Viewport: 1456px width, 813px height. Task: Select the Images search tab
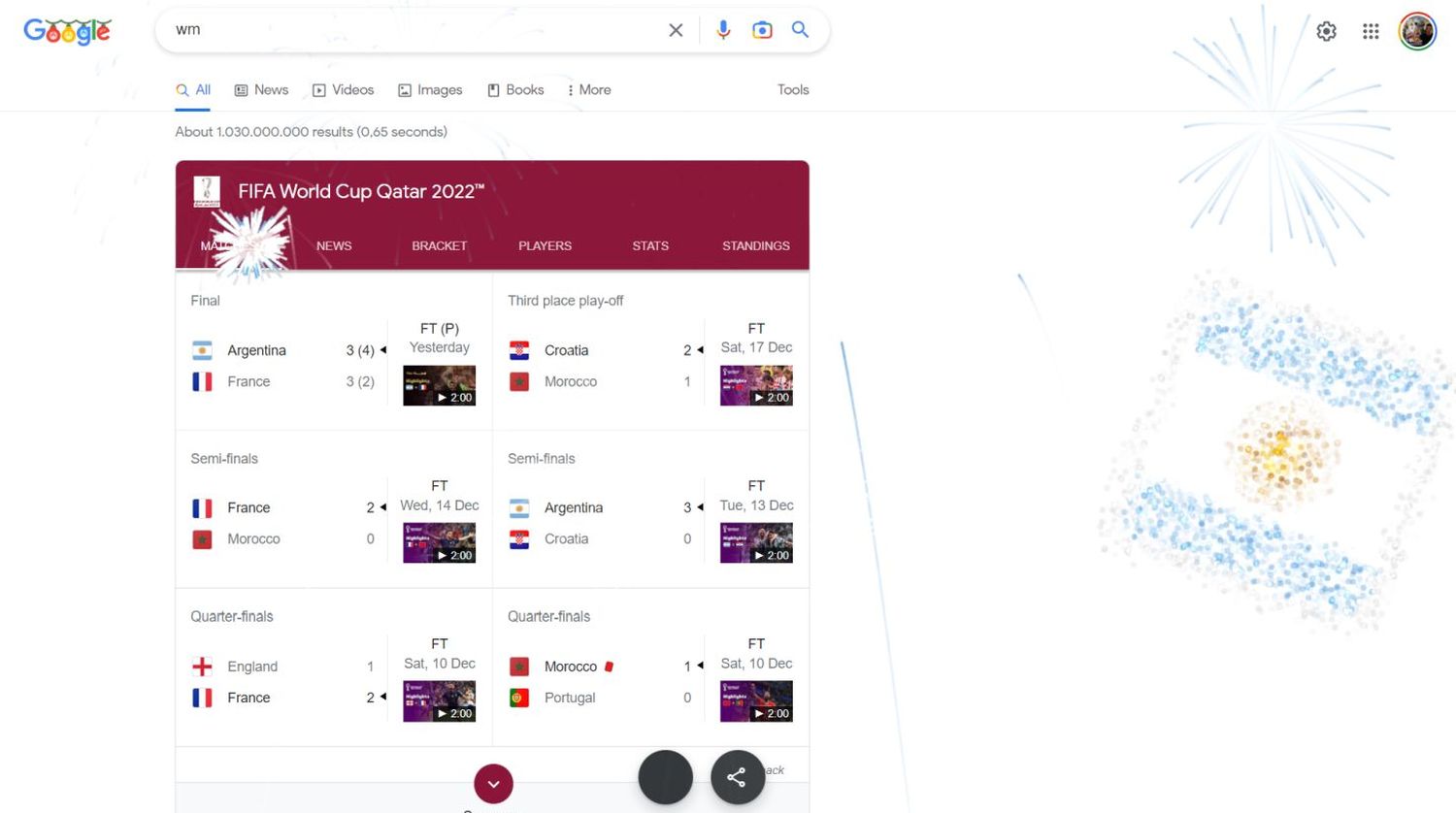click(x=430, y=89)
